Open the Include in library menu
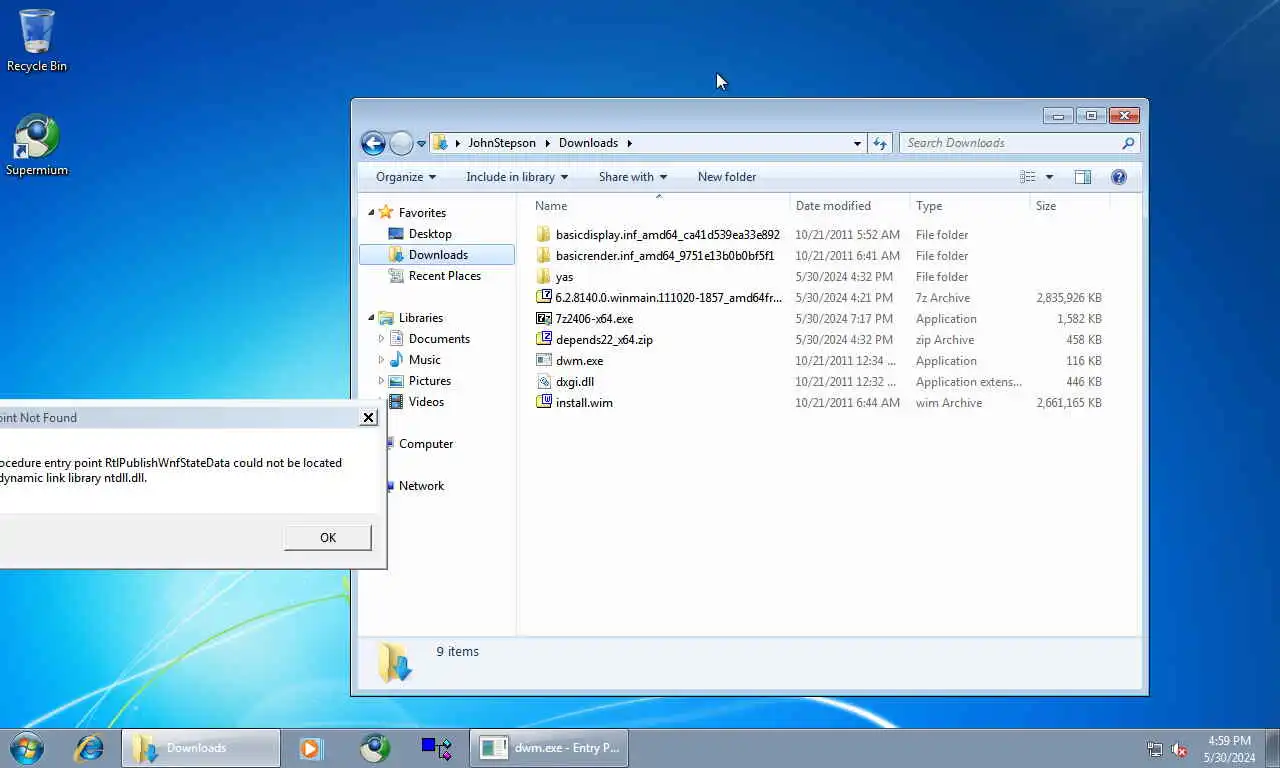 pyautogui.click(x=517, y=177)
